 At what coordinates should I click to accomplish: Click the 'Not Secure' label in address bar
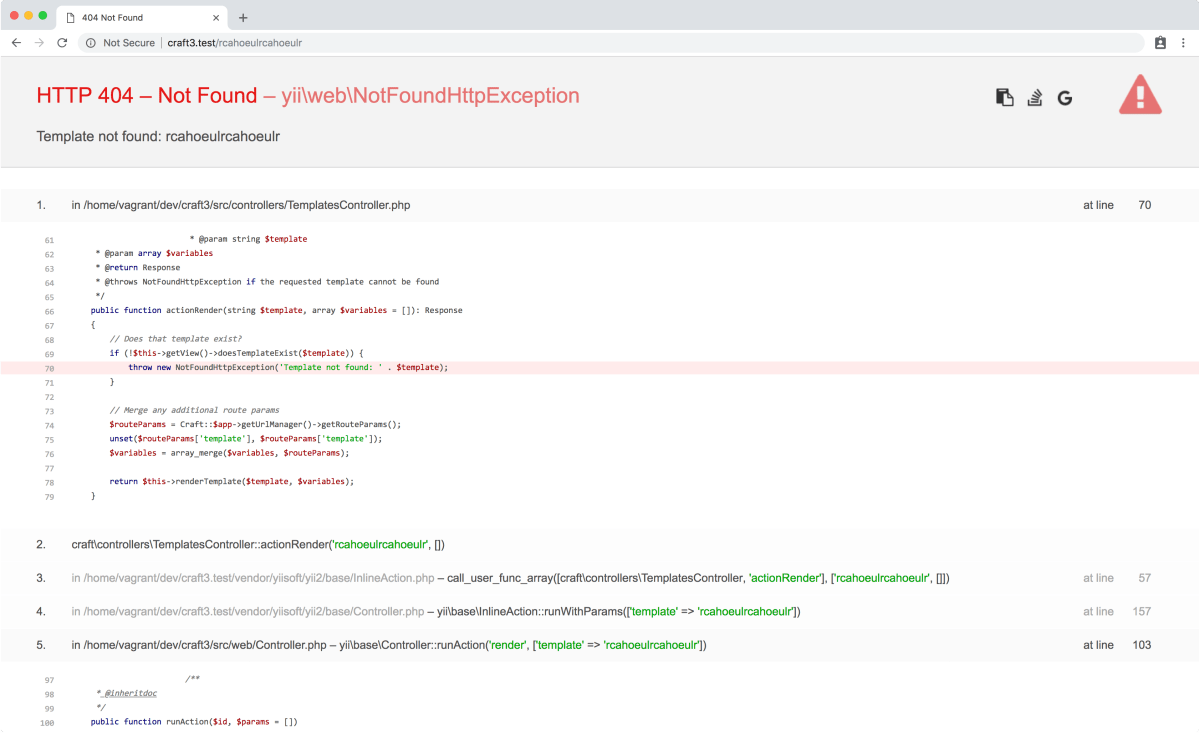128,43
